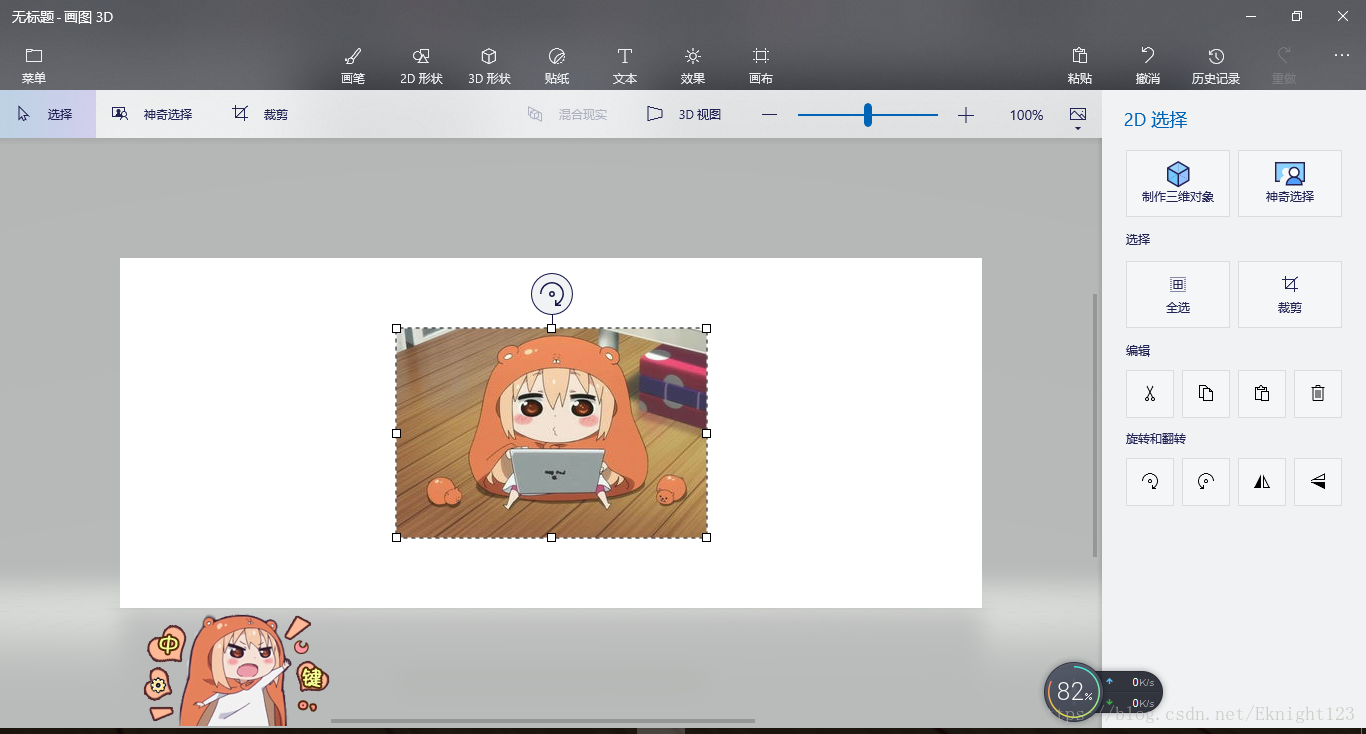Viewport: 1366px width, 734px height.
Task: Click 神奇选择 button in side panel
Action: click(1290, 183)
